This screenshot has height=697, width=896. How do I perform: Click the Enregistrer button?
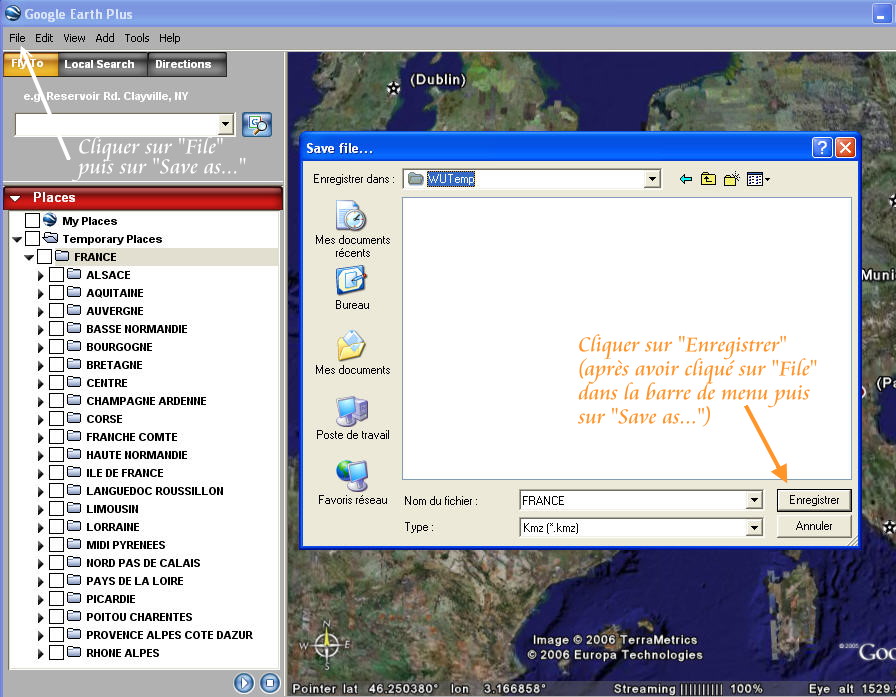point(814,500)
